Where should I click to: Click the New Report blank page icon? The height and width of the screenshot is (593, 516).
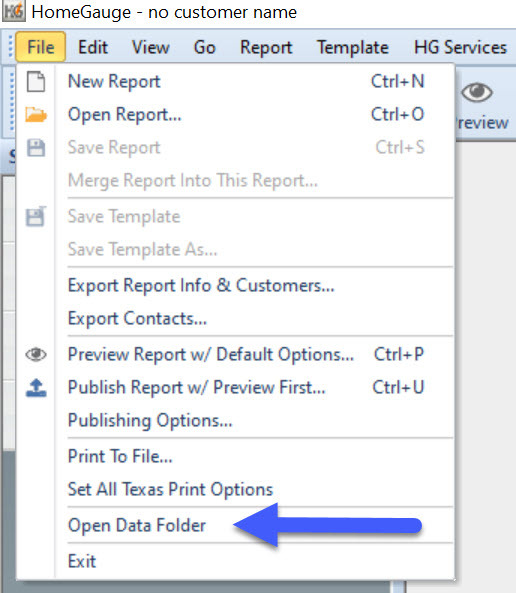pos(36,81)
